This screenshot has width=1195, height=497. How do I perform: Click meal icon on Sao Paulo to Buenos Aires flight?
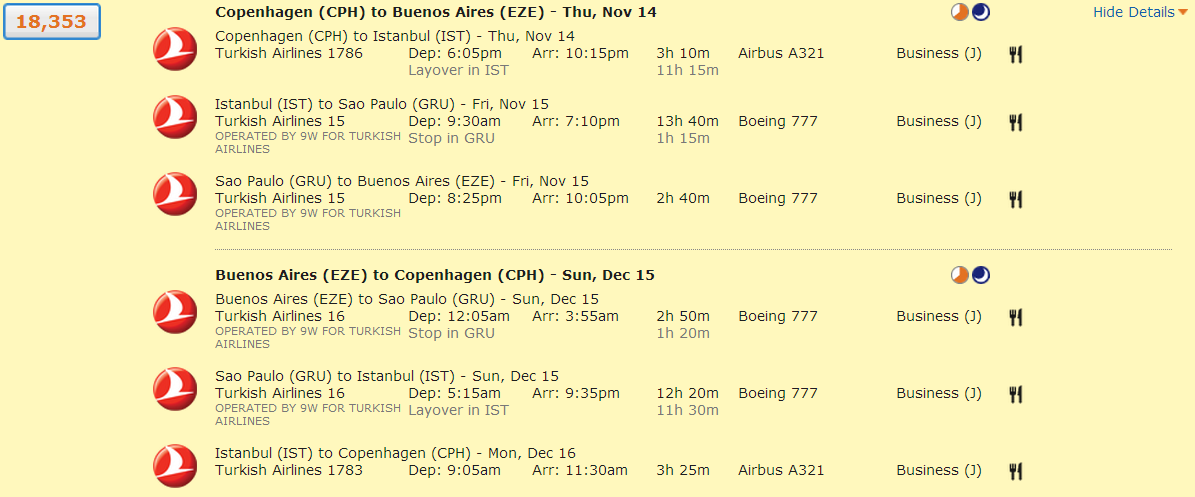(1015, 199)
